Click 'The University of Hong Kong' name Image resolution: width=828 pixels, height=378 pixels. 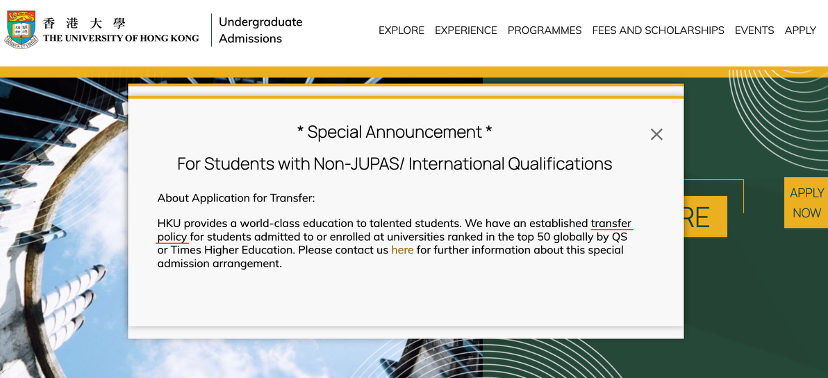(121, 38)
